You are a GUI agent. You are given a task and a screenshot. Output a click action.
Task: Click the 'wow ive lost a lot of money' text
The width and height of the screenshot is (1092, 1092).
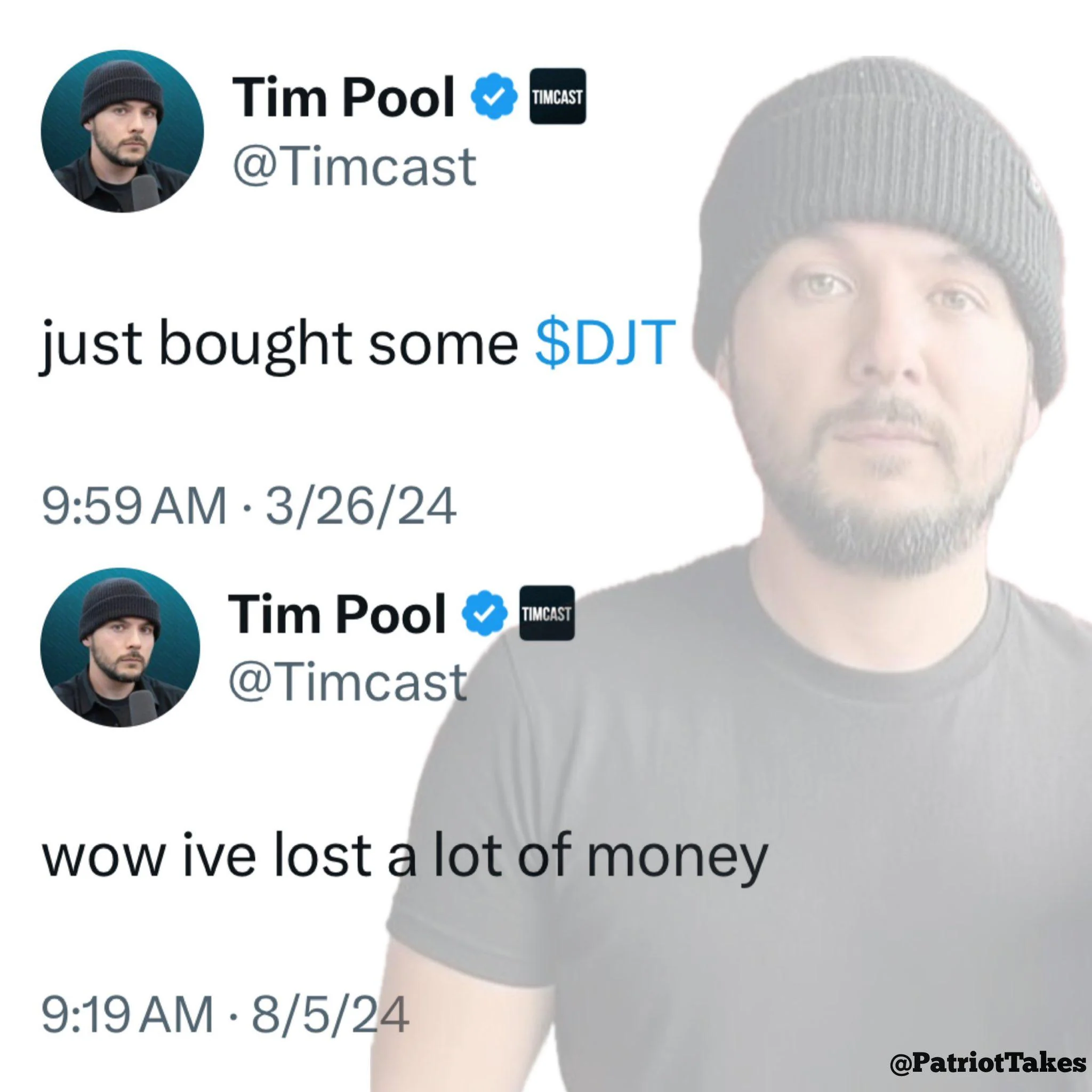point(405,858)
